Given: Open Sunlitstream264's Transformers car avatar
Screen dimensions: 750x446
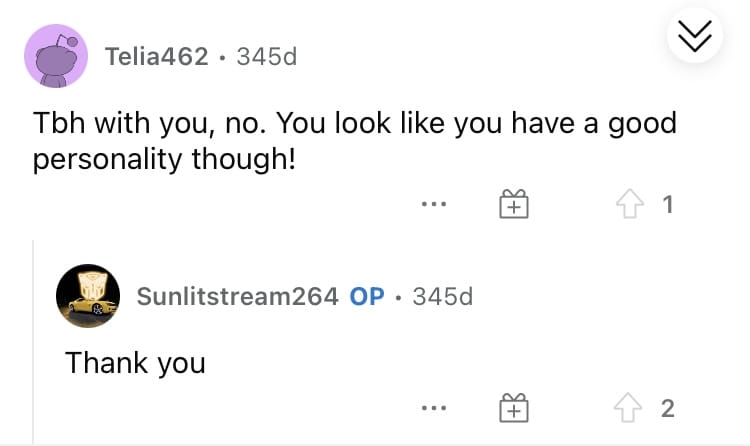Looking at the screenshot, I should coord(88,296).
